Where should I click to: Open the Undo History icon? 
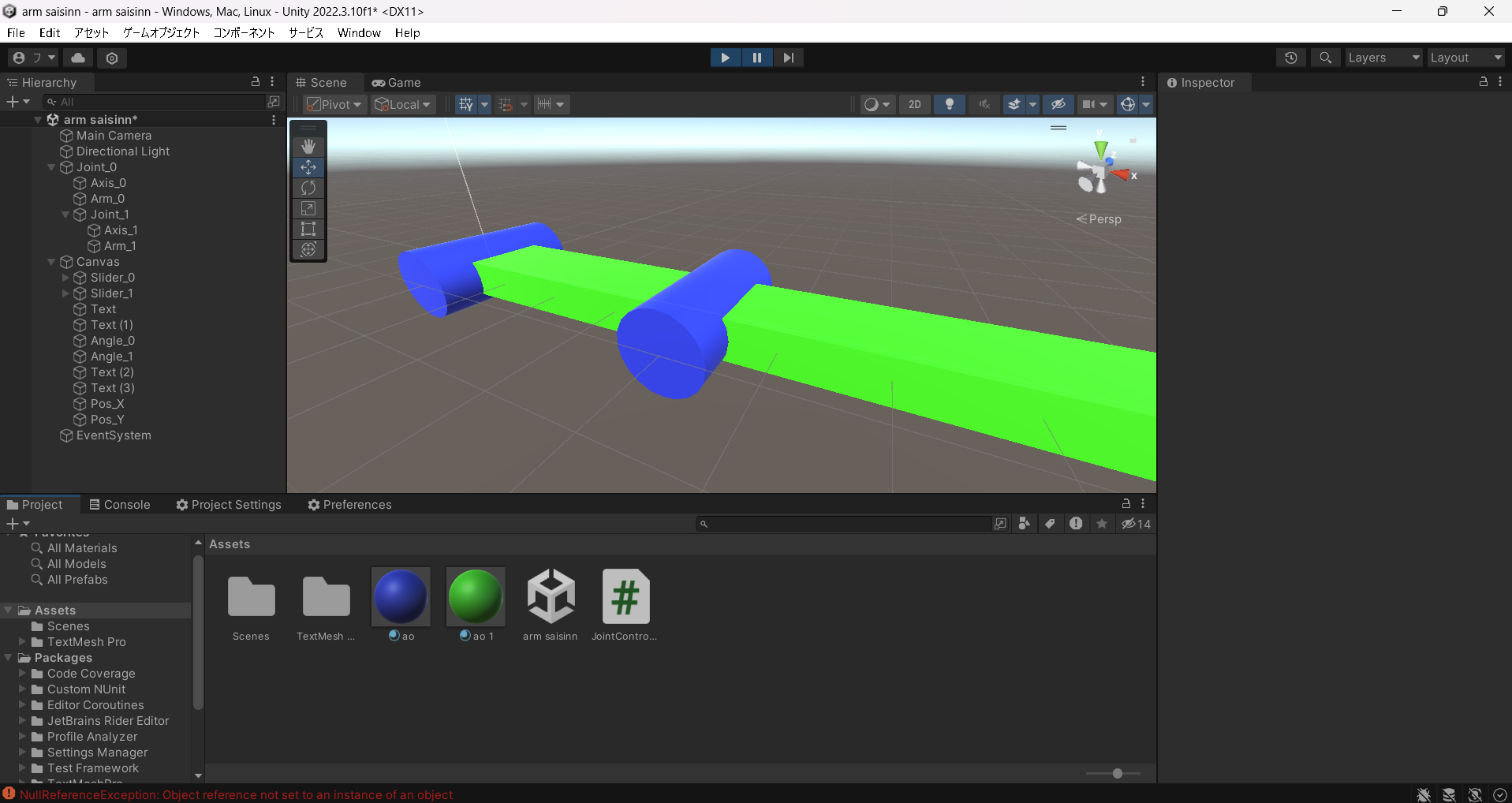(1290, 58)
